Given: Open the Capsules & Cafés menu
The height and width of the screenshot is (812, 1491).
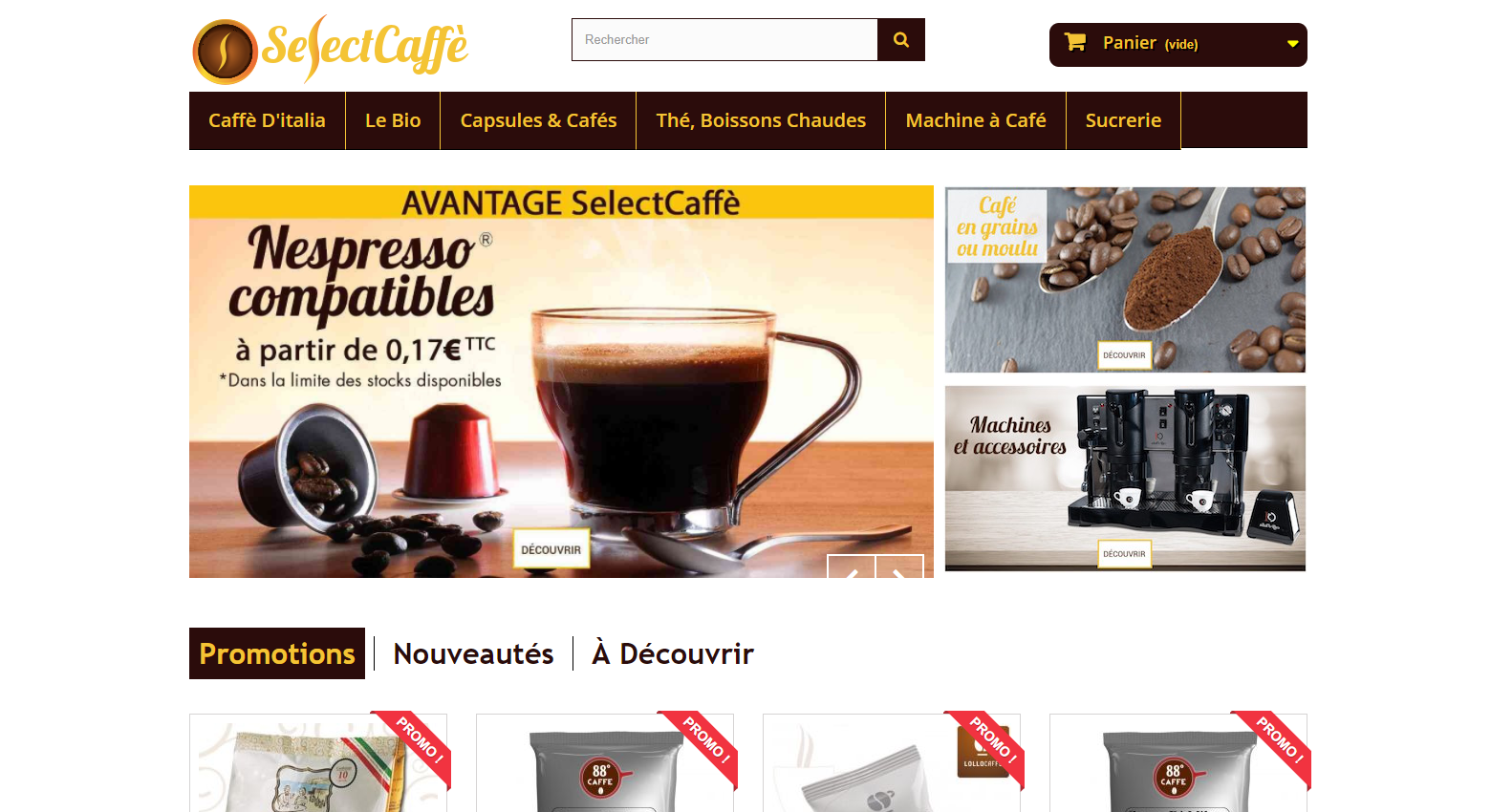Looking at the screenshot, I should pyautogui.click(x=538, y=120).
